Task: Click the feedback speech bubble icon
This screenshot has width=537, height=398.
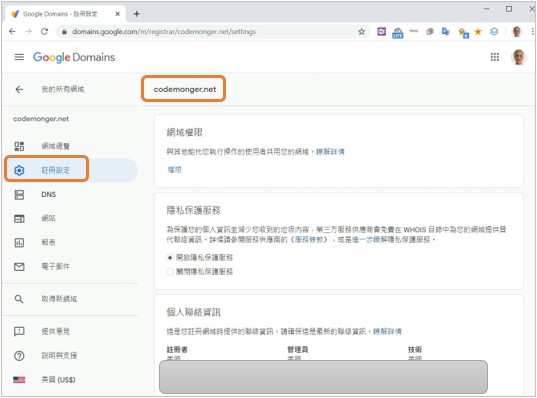Action: 19,331
